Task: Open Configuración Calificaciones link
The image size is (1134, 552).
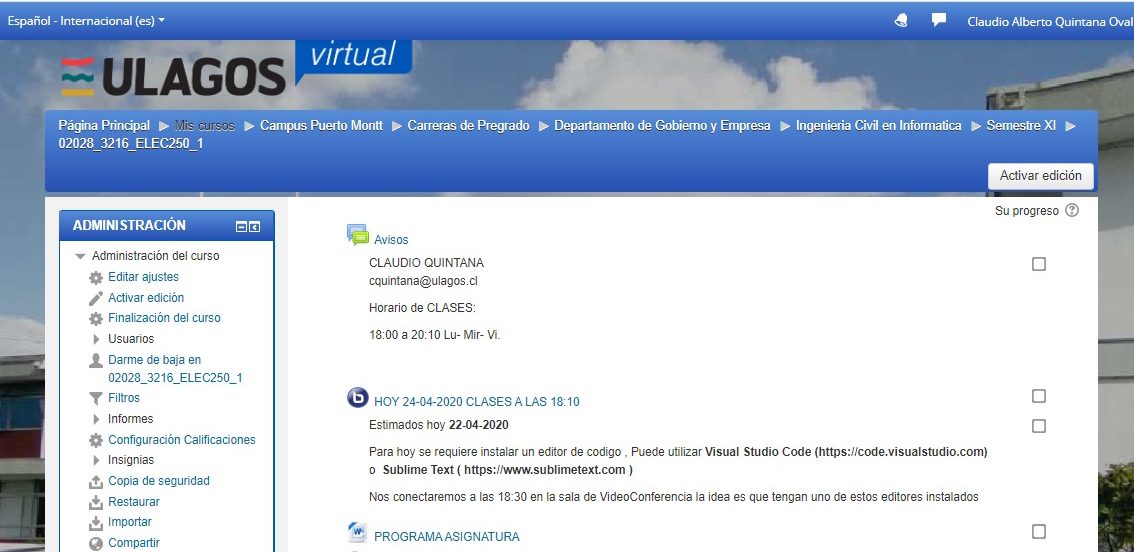Action: pyautogui.click(x=182, y=440)
